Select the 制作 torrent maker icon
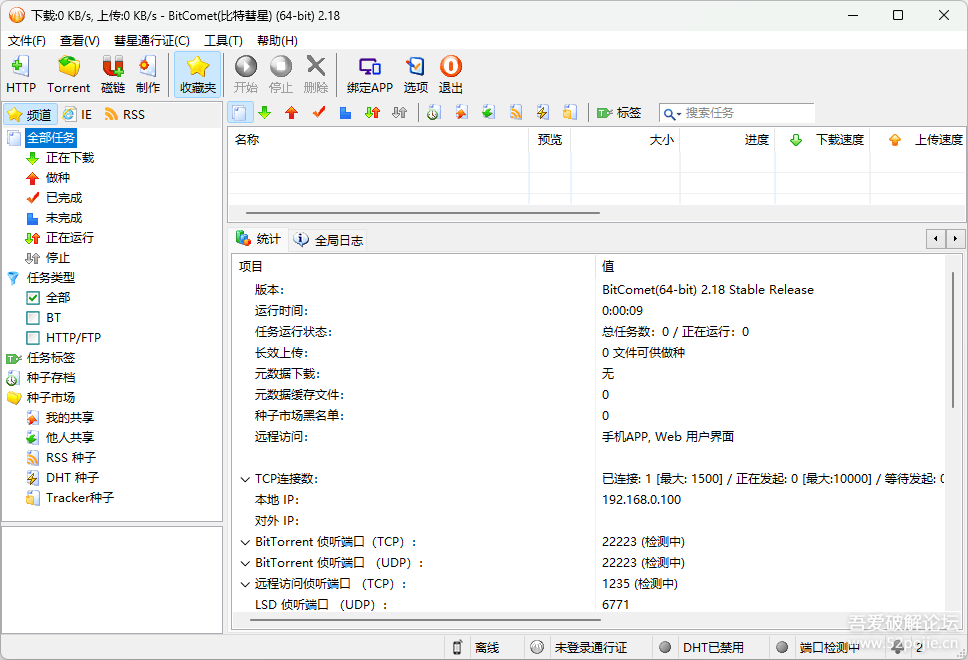The image size is (968, 660). 147,73
